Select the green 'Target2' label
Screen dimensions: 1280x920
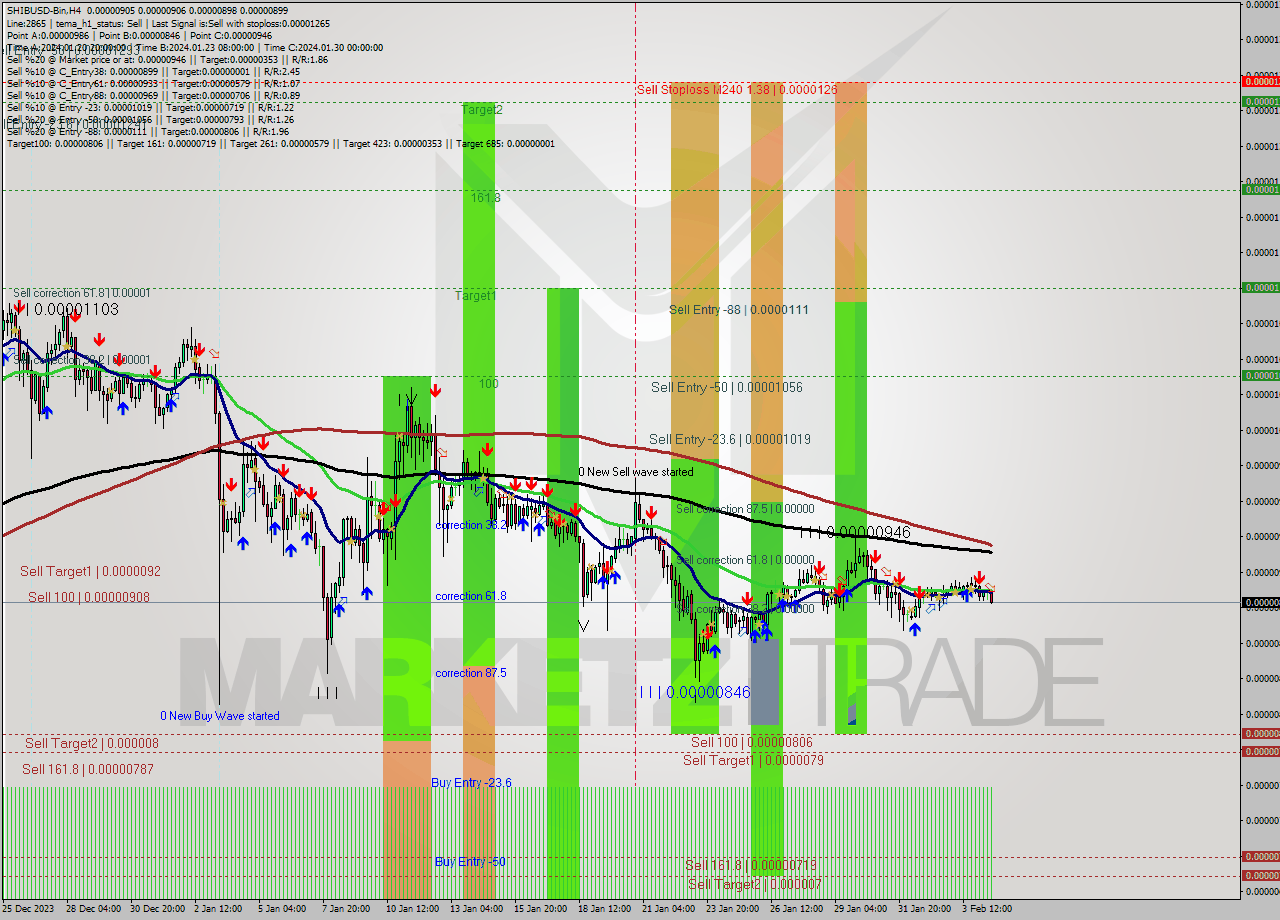pyautogui.click(x=483, y=109)
